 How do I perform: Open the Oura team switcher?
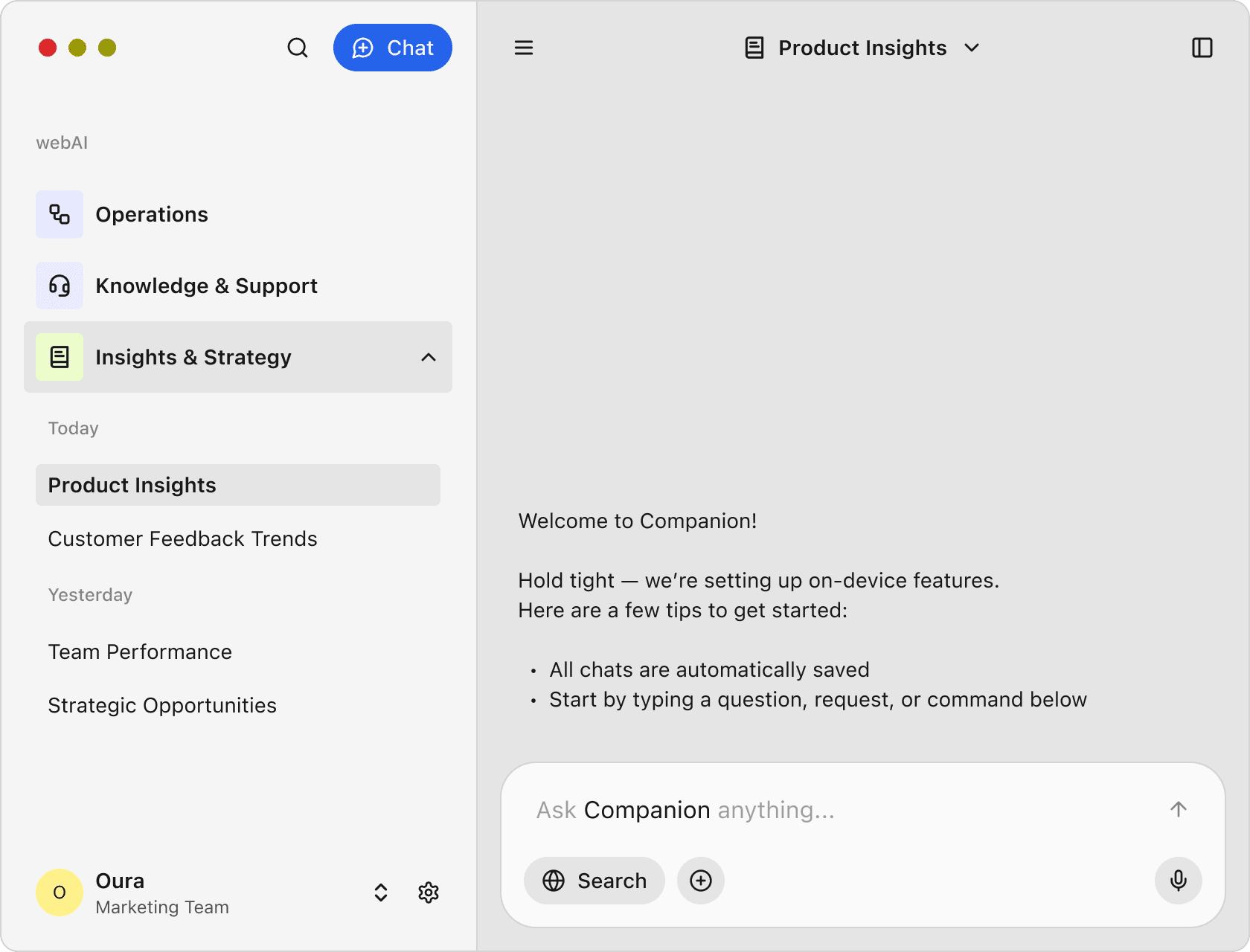pos(380,892)
